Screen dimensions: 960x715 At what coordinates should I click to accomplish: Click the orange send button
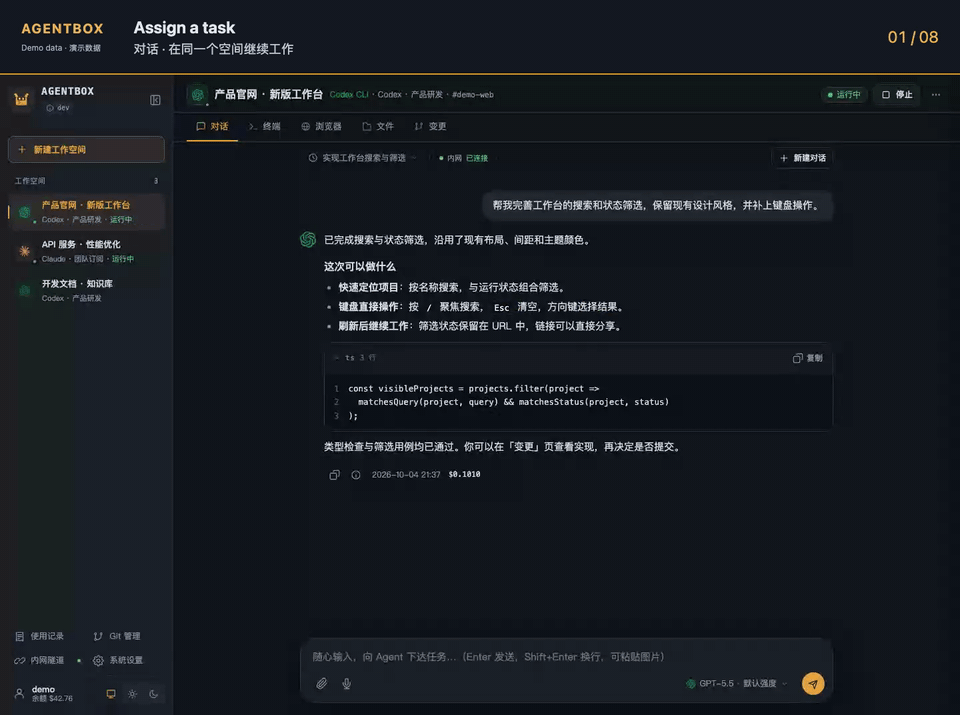pyautogui.click(x=813, y=684)
